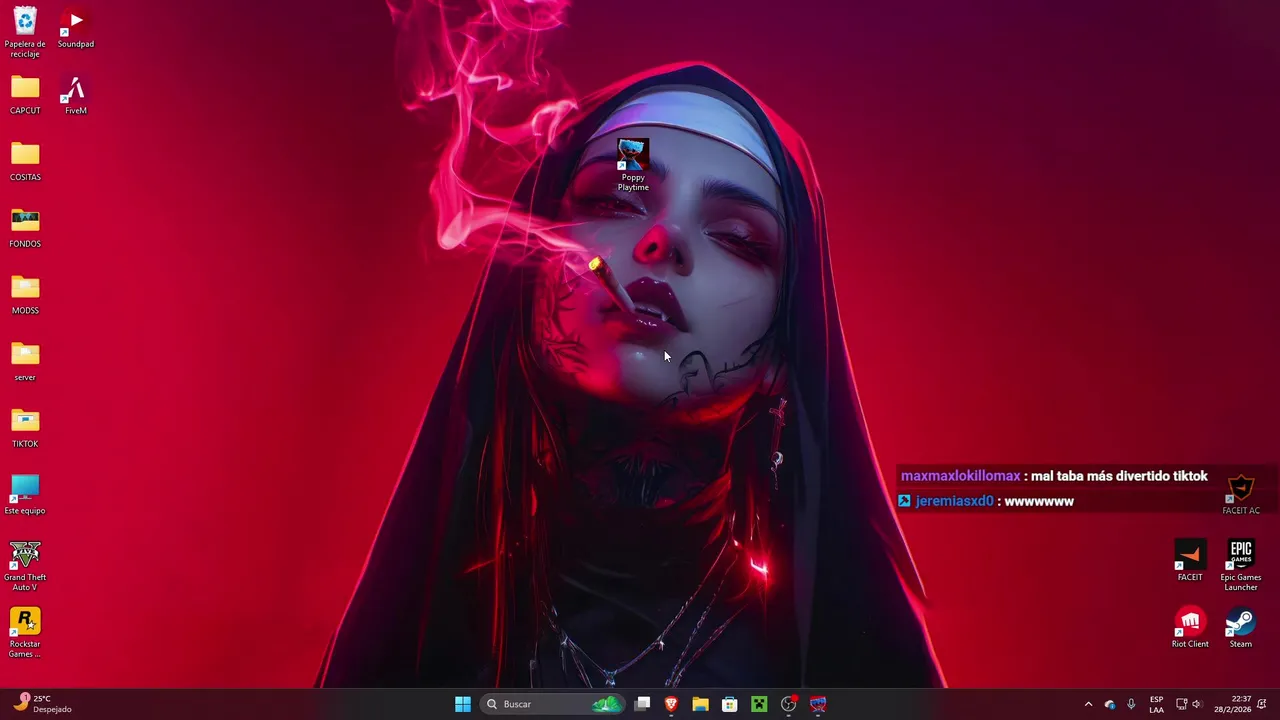Click chat message "mal taba más divertido tiktok"
1280x720 pixels.
point(1119,477)
